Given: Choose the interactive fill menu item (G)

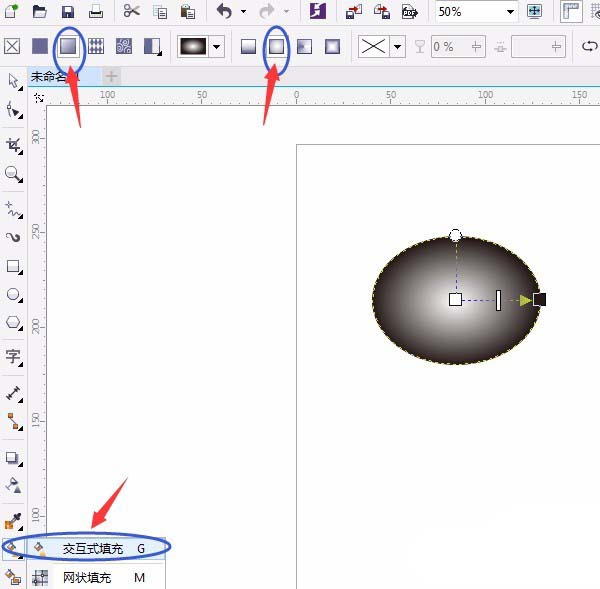Looking at the screenshot, I should pos(96,548).
